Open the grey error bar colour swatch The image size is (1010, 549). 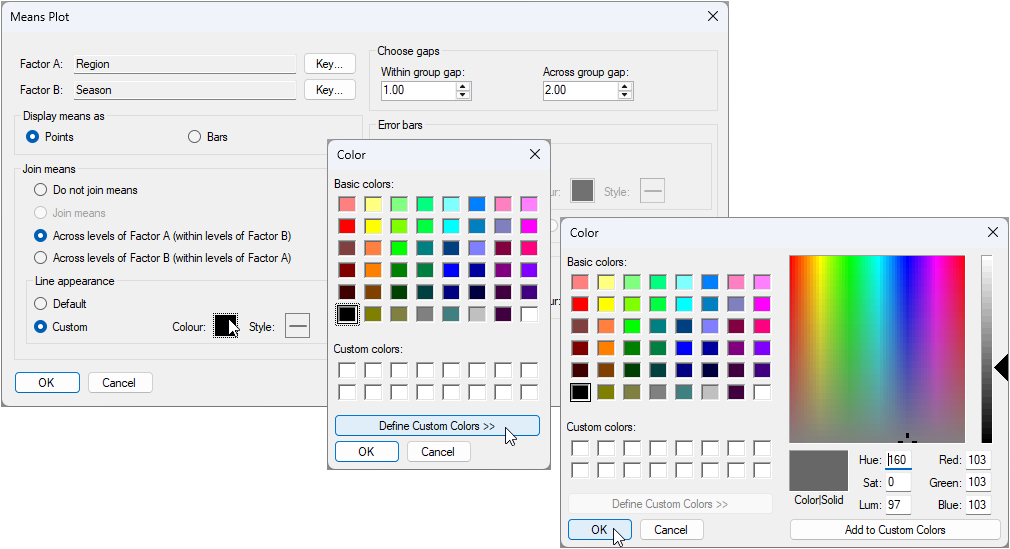click(582, 191)
